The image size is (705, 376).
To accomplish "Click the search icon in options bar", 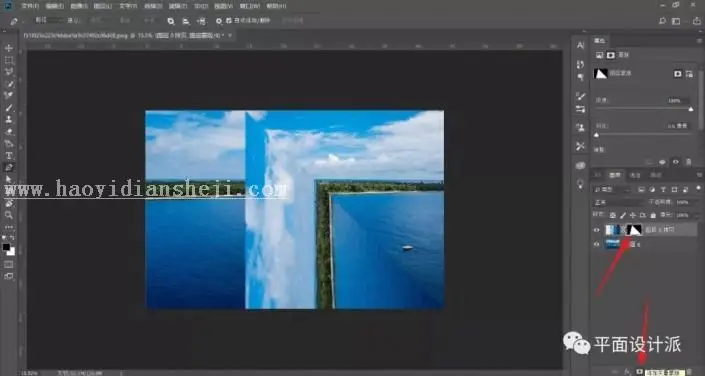I will 662,21.
